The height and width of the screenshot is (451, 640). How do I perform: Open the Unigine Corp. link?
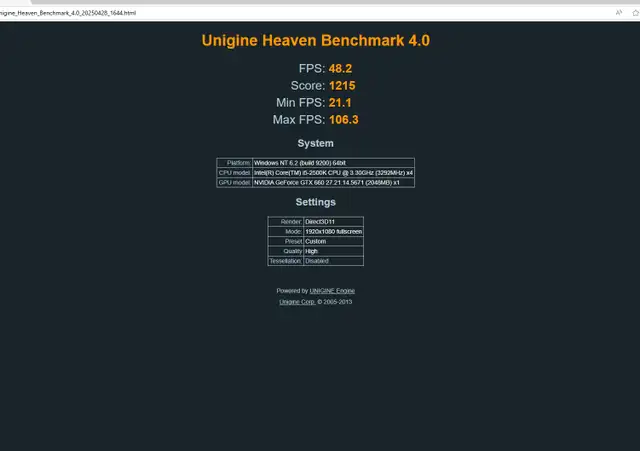(297, 302)
